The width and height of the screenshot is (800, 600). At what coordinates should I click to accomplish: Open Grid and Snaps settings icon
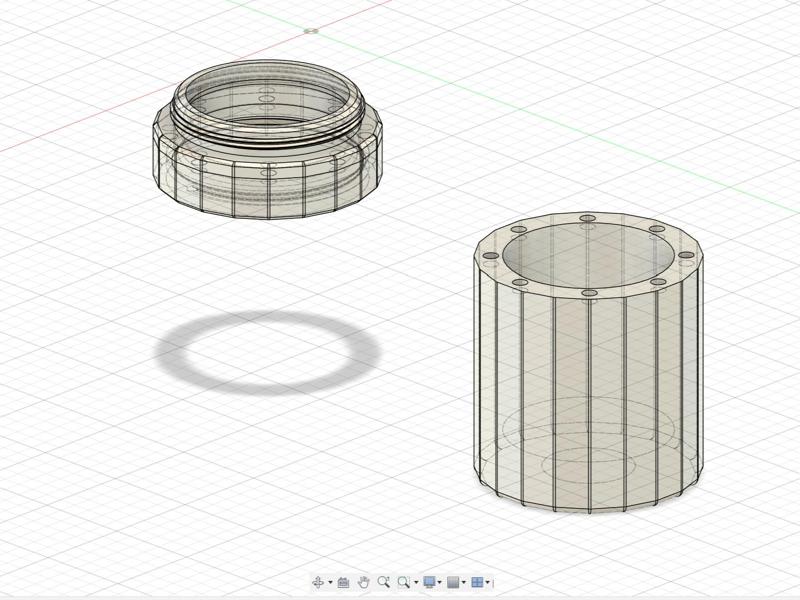pyautogui.click(x=453, y=582)
